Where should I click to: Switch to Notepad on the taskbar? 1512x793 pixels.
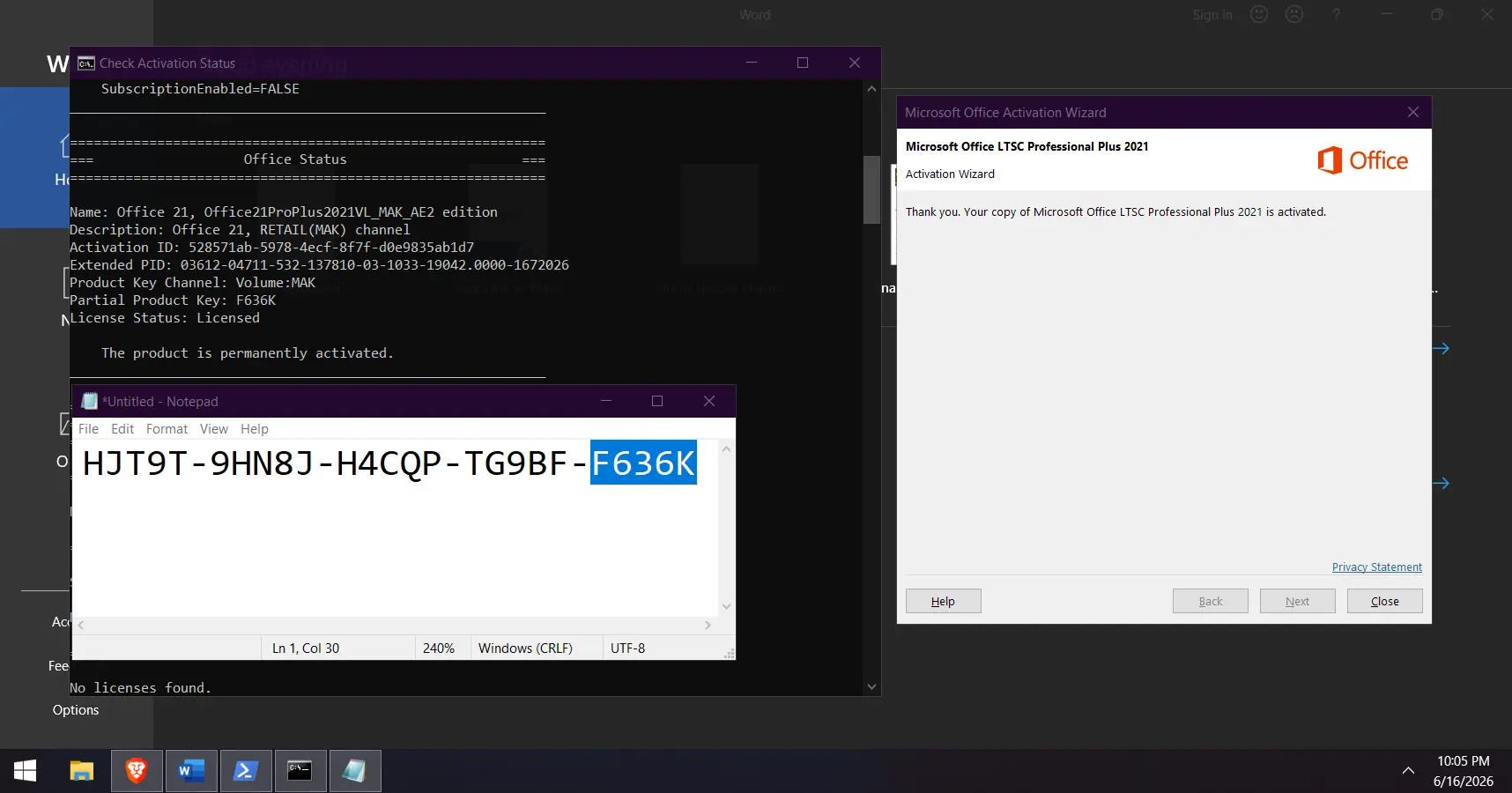tap(355, 771)
